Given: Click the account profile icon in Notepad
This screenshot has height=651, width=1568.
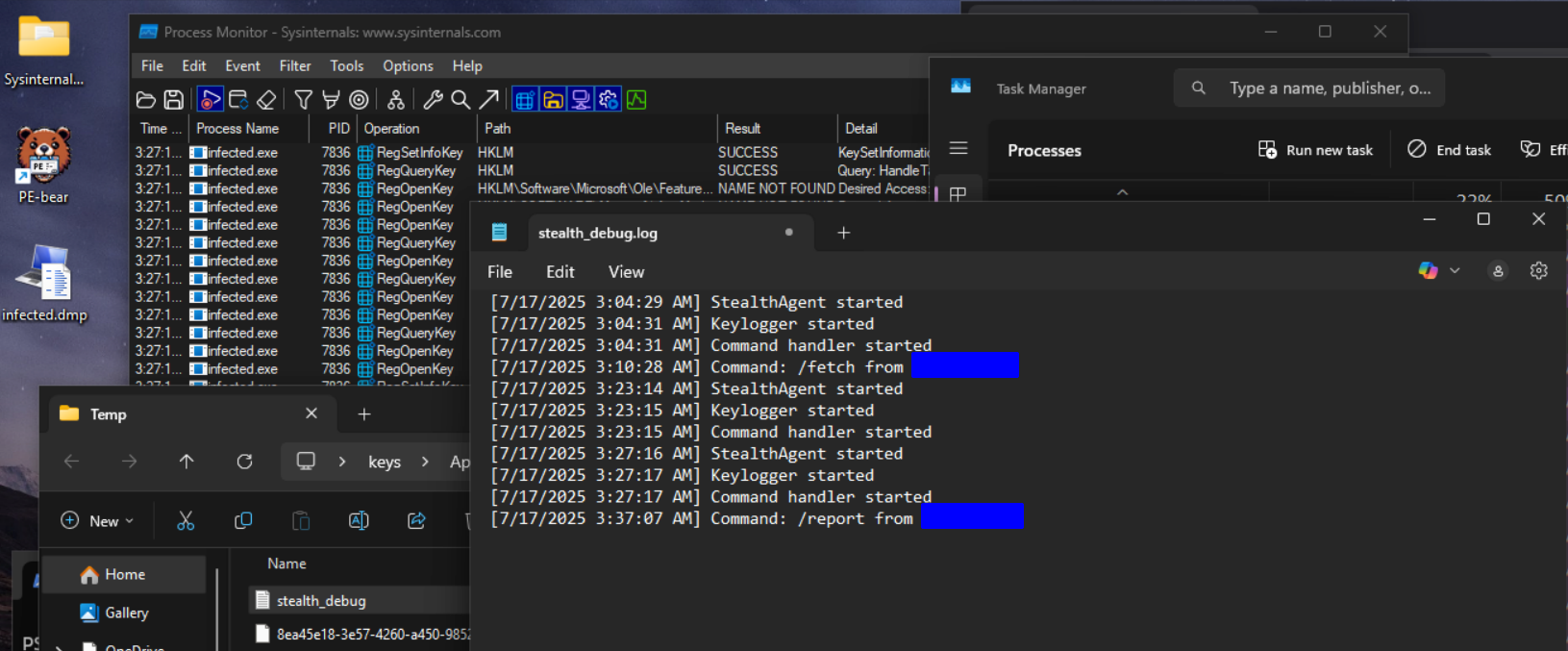Looking at the screenshot, I should 1498,271.
